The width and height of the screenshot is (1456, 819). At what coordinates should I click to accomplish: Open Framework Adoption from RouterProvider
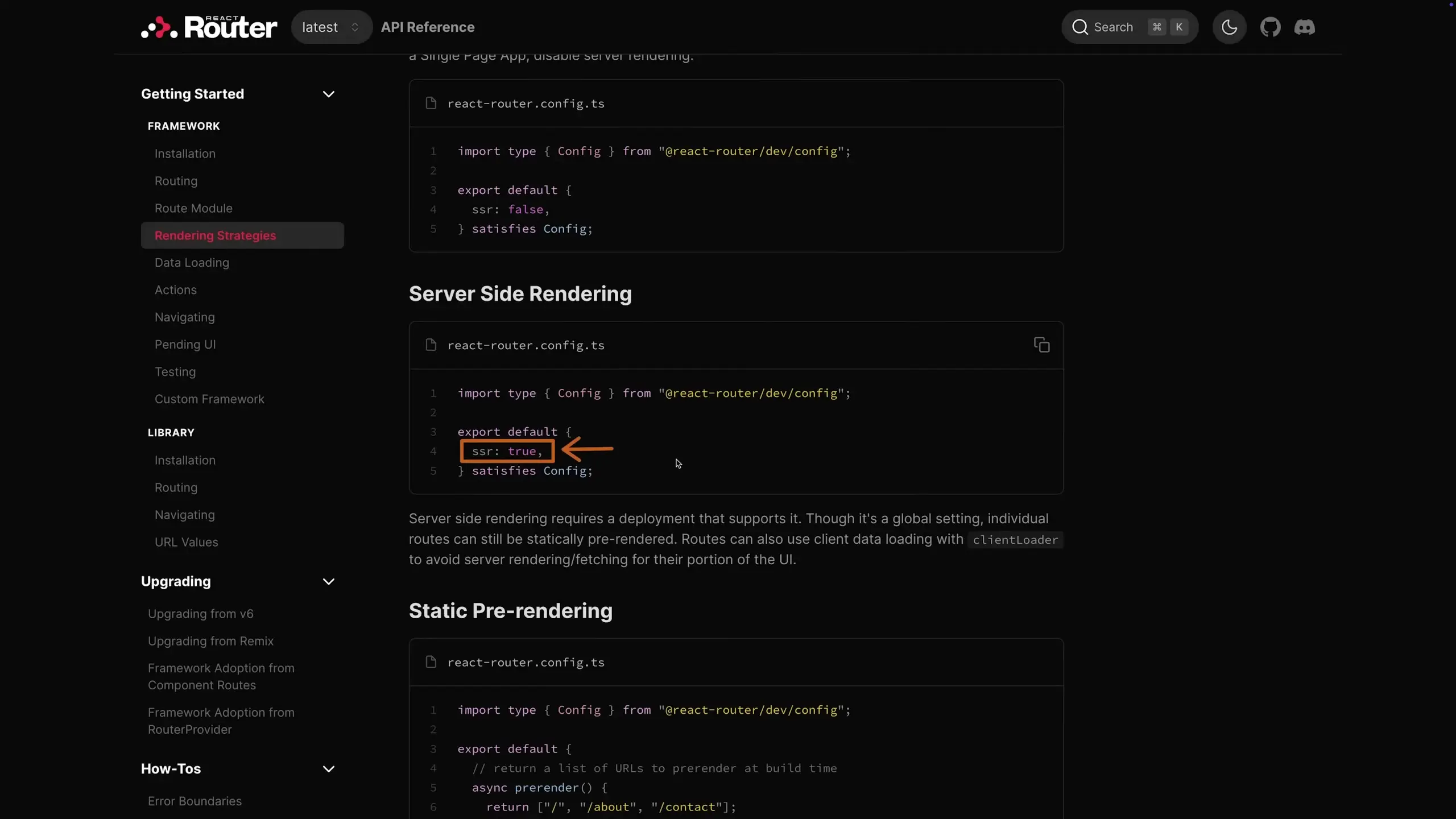(221, 721)
